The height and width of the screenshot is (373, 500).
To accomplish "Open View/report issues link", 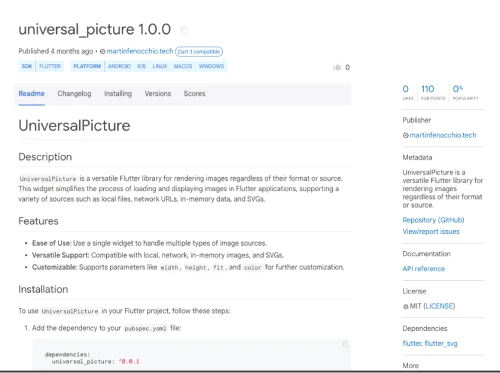I will click(x=431, y=231).
